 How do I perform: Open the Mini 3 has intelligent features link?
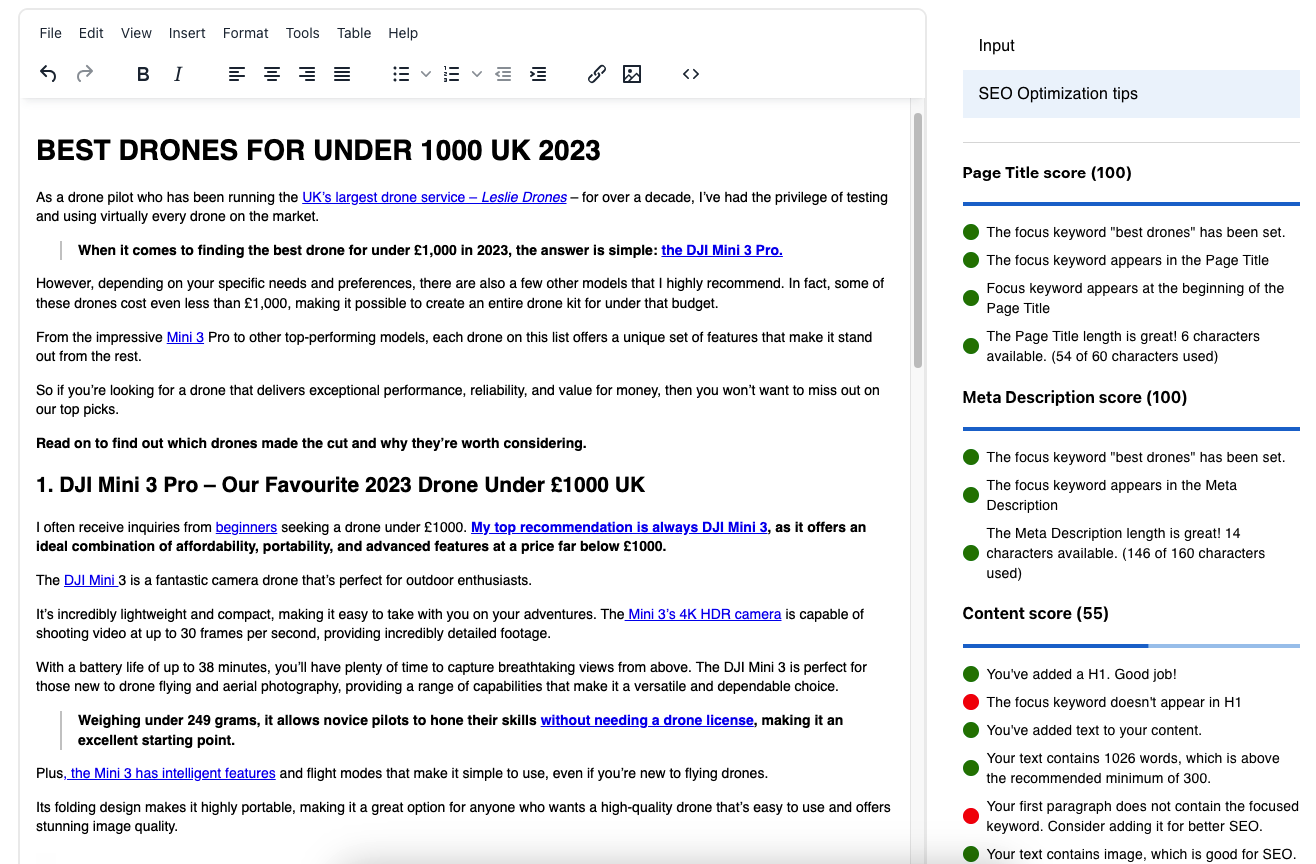[x=171, y=773]
